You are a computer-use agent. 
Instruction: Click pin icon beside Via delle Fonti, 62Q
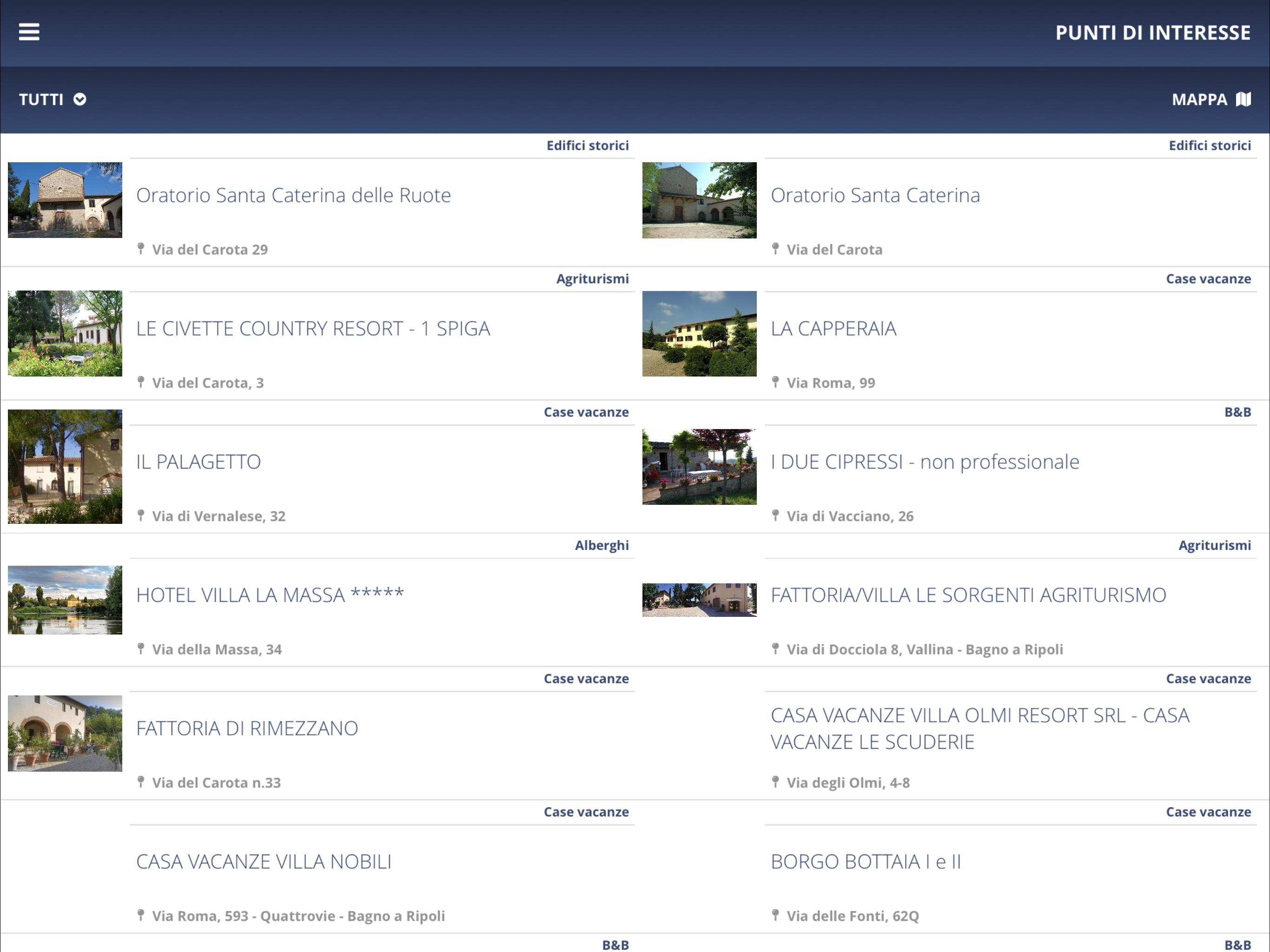pos(775,915)
